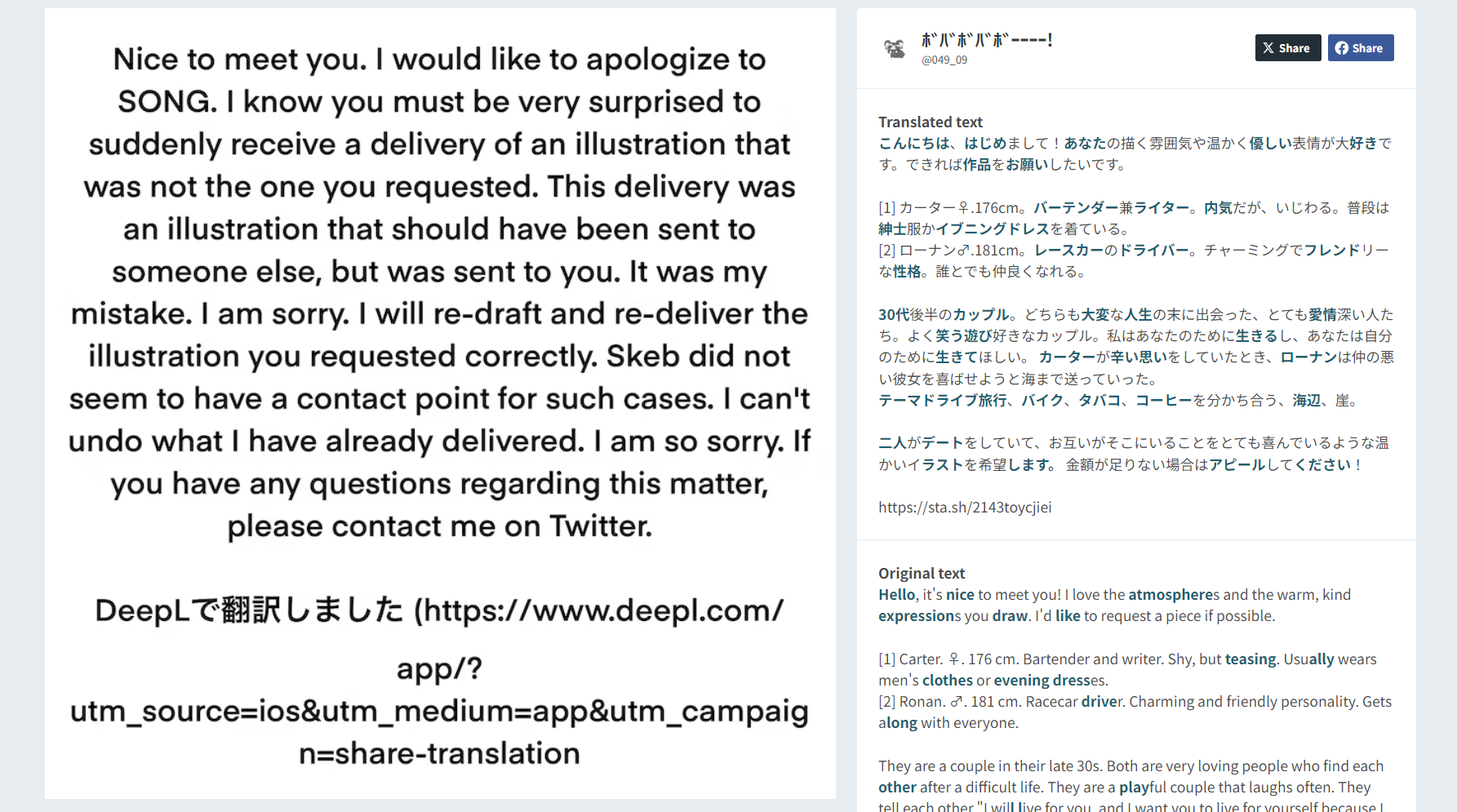Share this work on Facebook
Screen dimensions: 1457x812
point(1361,48)
